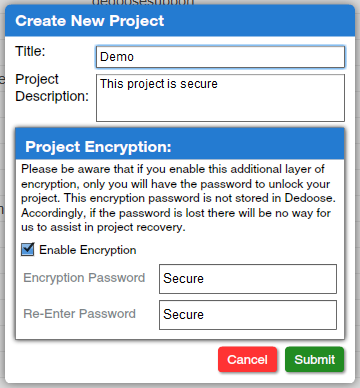Image resolution: width=360 pixels, height=388 pixels.
Task: Click the word Dedoose in the warning text
Action: click(308, 198)
